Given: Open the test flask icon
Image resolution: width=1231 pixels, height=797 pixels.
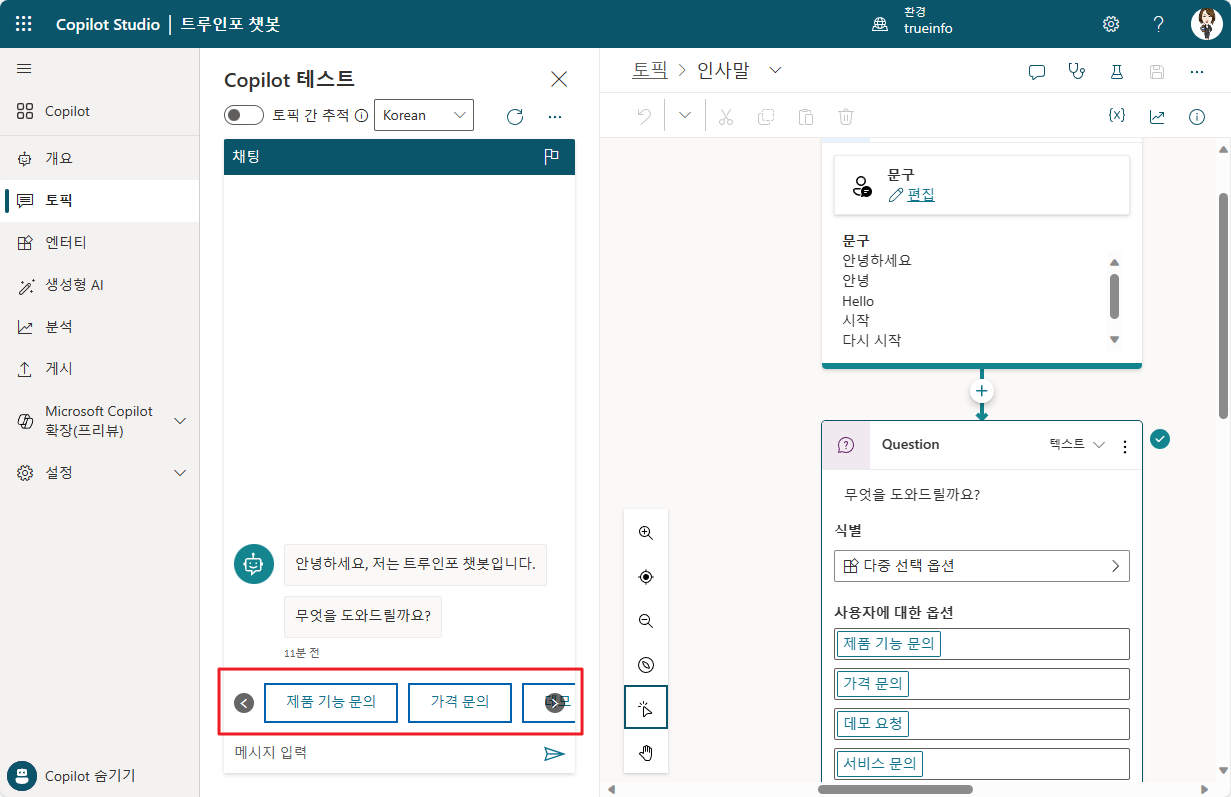Looking at the screenshot, I should 1117,72.
